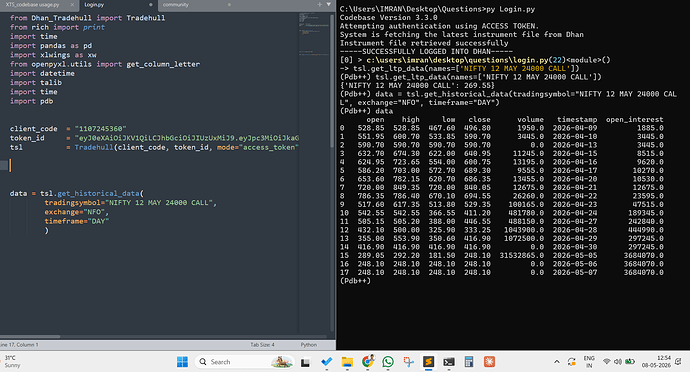Open Calculator from the taskbar

pyautogui.click(x=469, y=362)
